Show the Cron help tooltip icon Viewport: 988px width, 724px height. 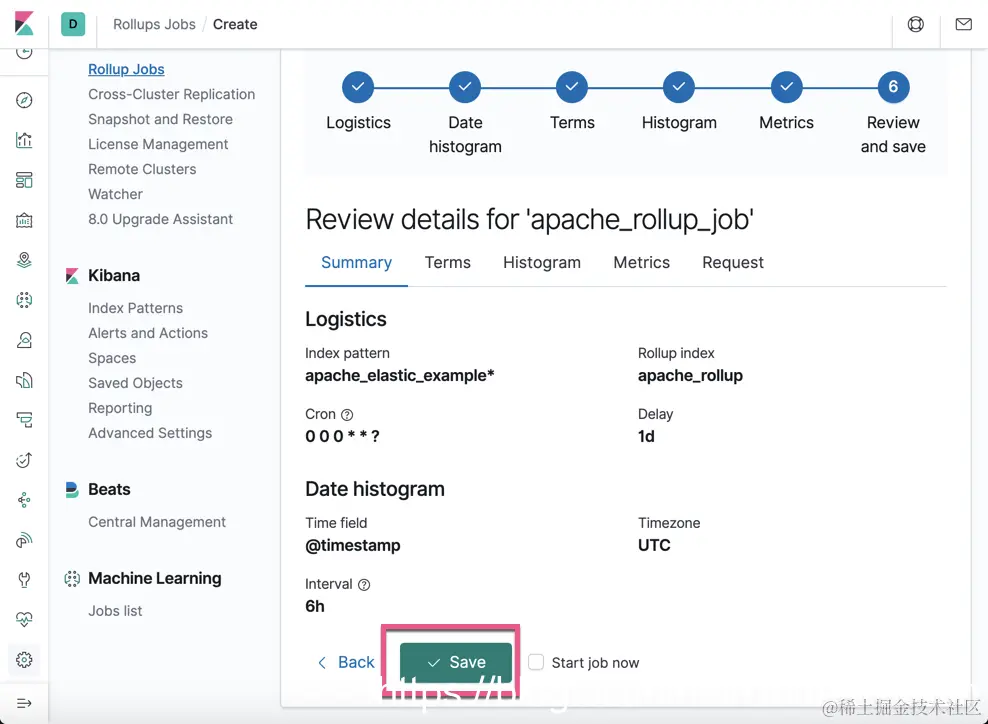click(347, 415)
